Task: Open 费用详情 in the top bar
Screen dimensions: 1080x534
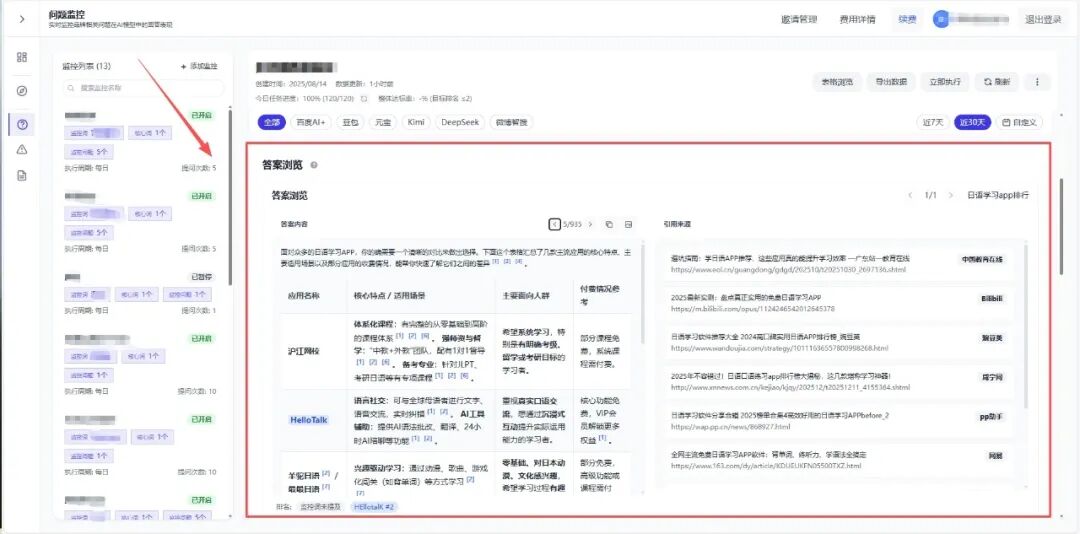Action: point(858,19)
